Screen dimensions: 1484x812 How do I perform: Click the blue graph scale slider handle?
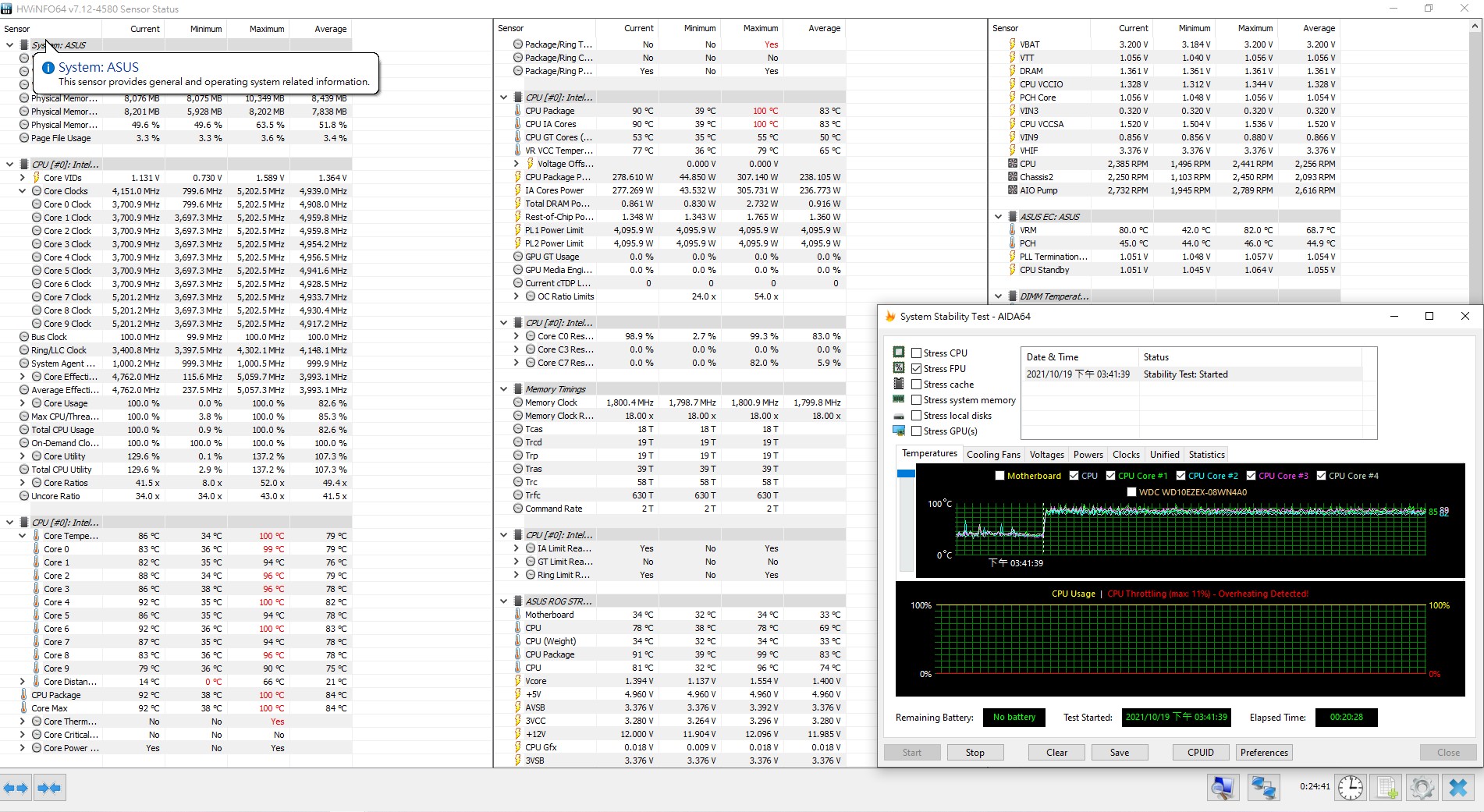coord(906,473)
